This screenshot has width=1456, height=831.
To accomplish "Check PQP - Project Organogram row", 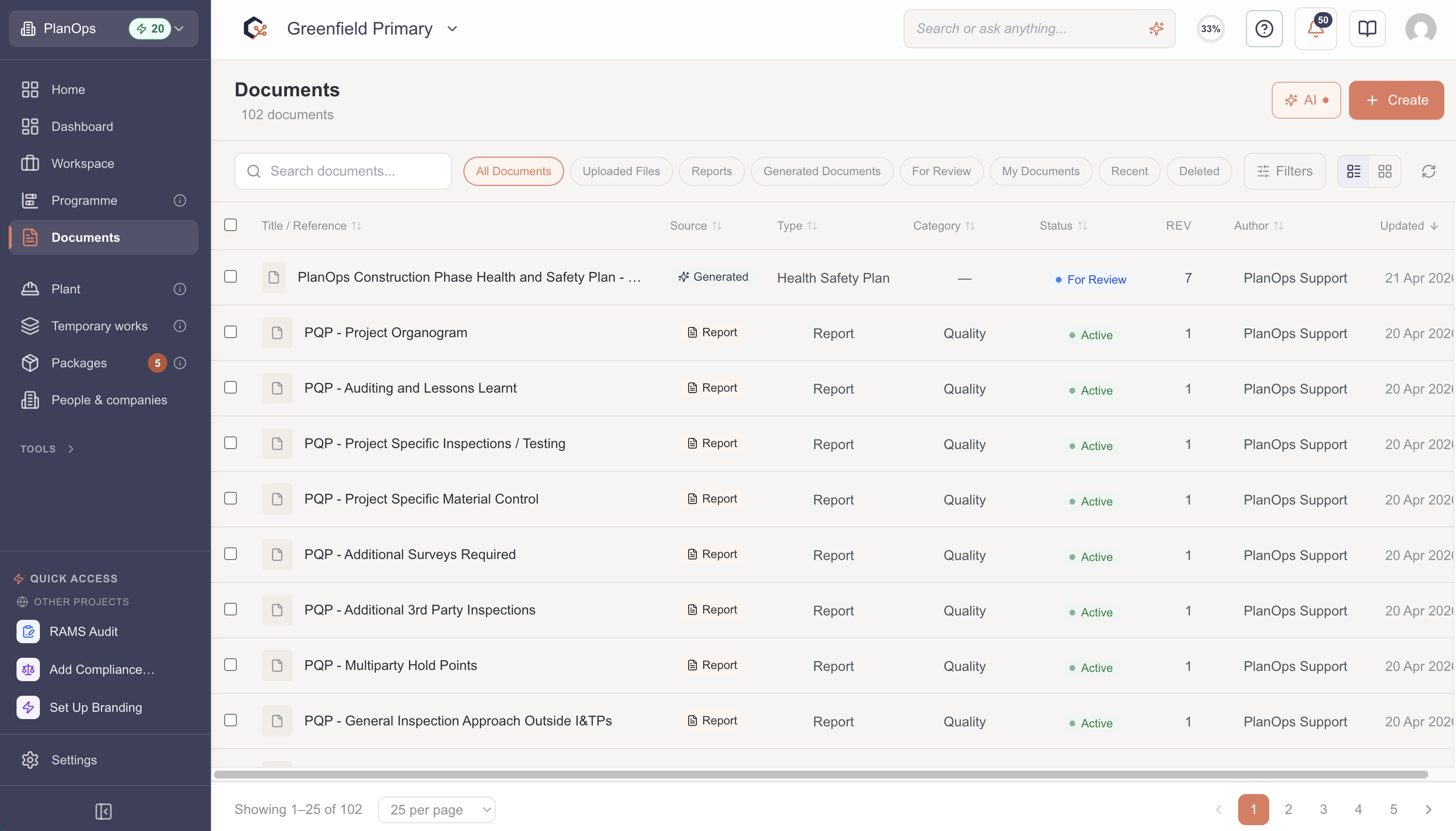I will pyautogui.click(x=231, y=332).
